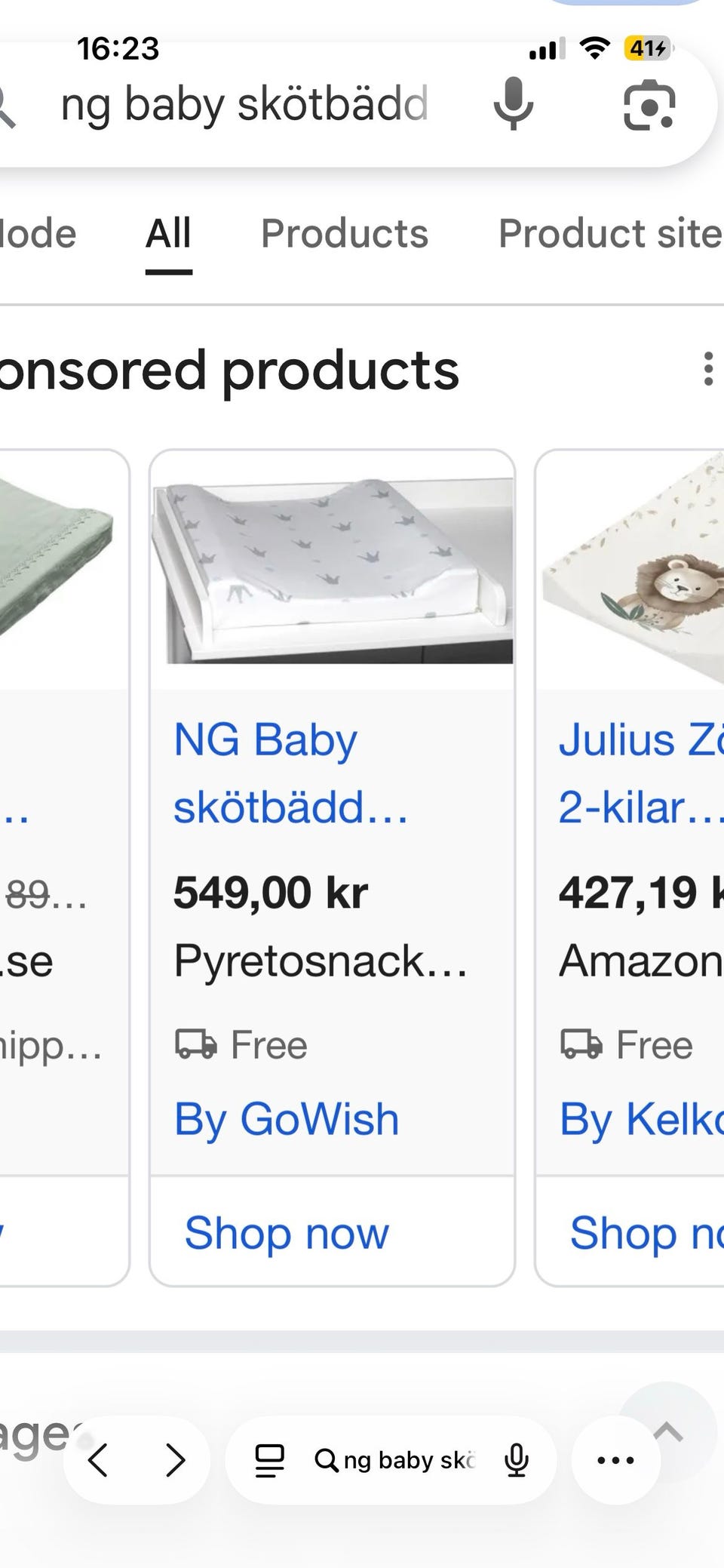
Task: Go back using the browser back arrow
Action: 98,1460
